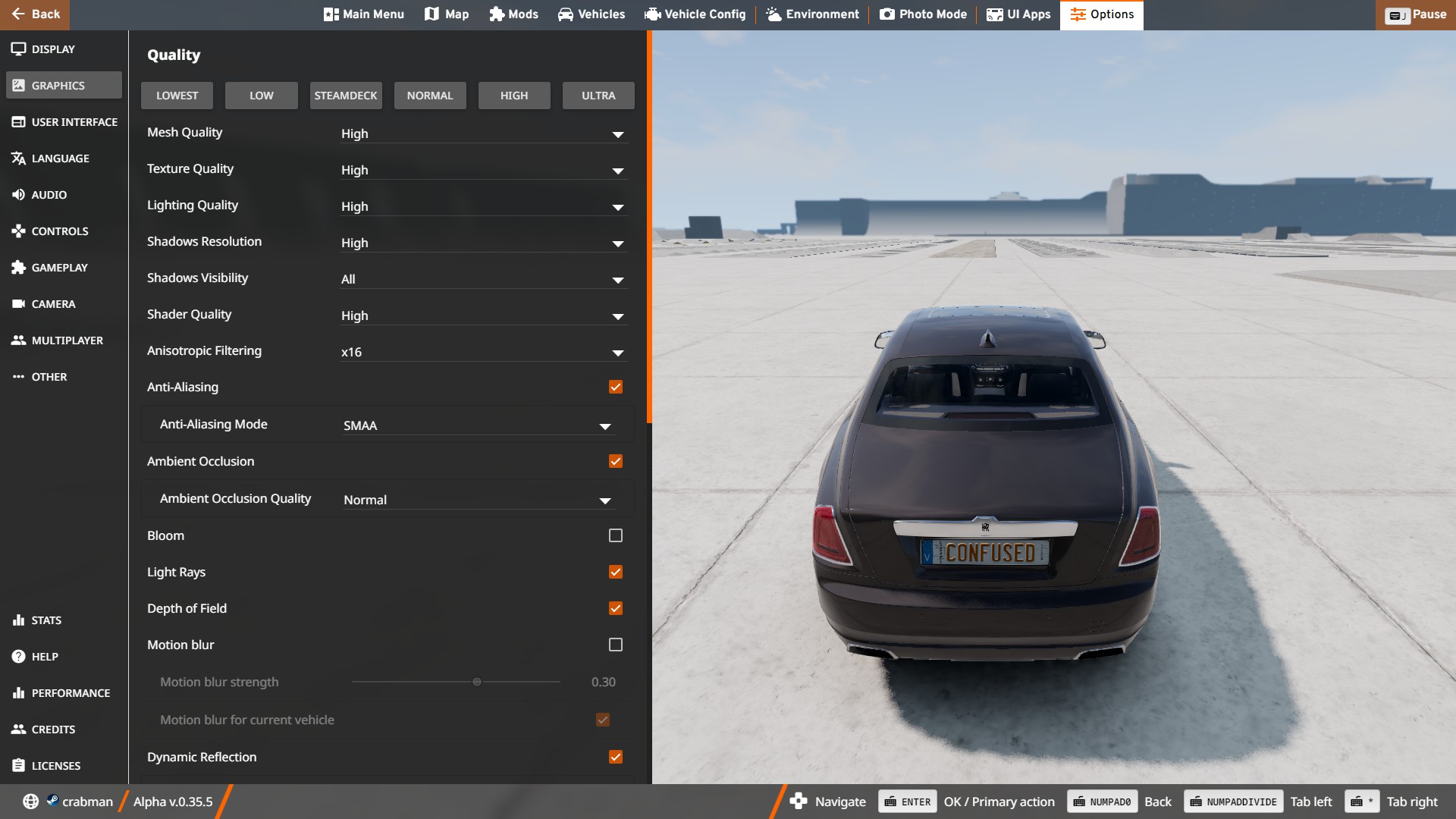Click the settings panel vertical scrollbar
The width and height of the screenshot is (1456, 819).
pos(649,227)
